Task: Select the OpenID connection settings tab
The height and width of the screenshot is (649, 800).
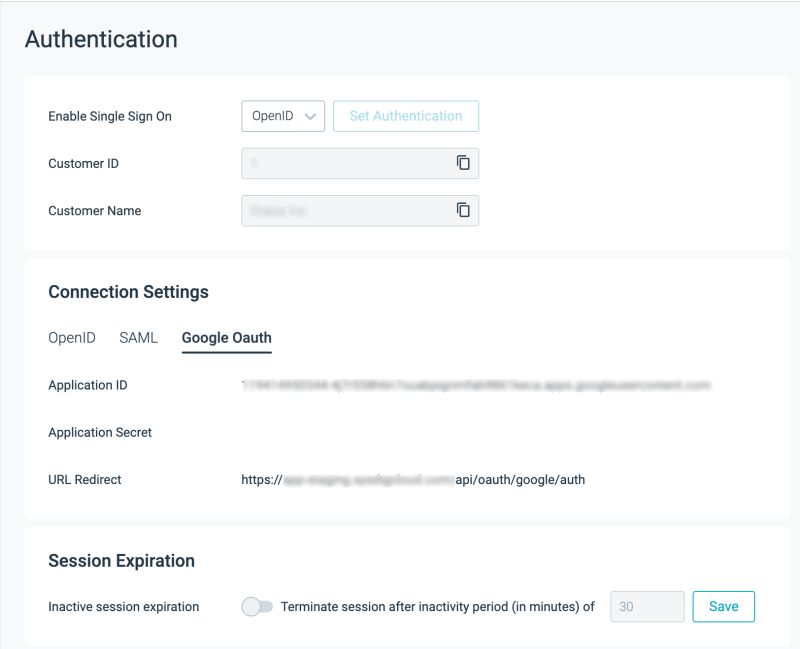Action: (71, 338)
